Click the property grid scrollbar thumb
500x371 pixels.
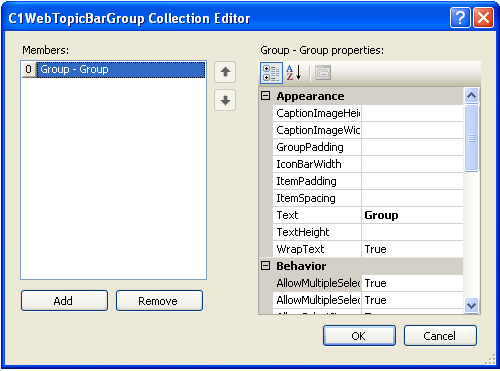(471, 138)
